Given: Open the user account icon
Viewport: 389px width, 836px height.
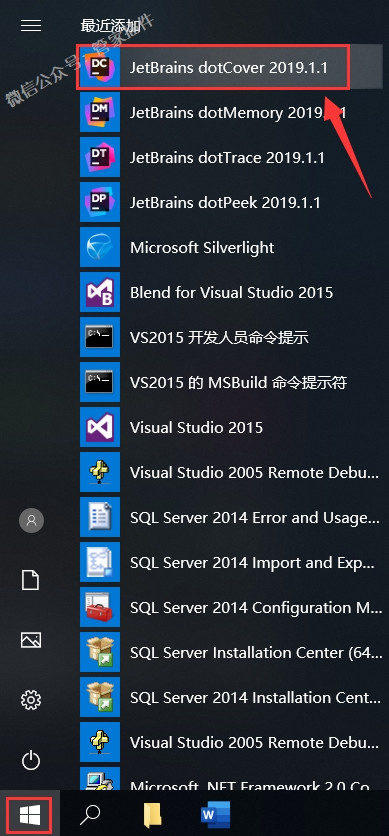Looking at the screenshot, I should click(x=31, y=520).
